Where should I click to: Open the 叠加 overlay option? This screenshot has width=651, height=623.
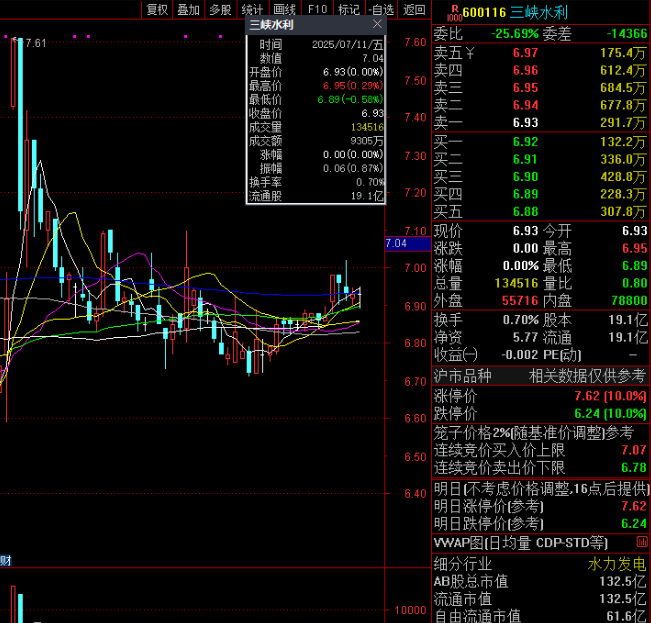[x=188, y=10]
